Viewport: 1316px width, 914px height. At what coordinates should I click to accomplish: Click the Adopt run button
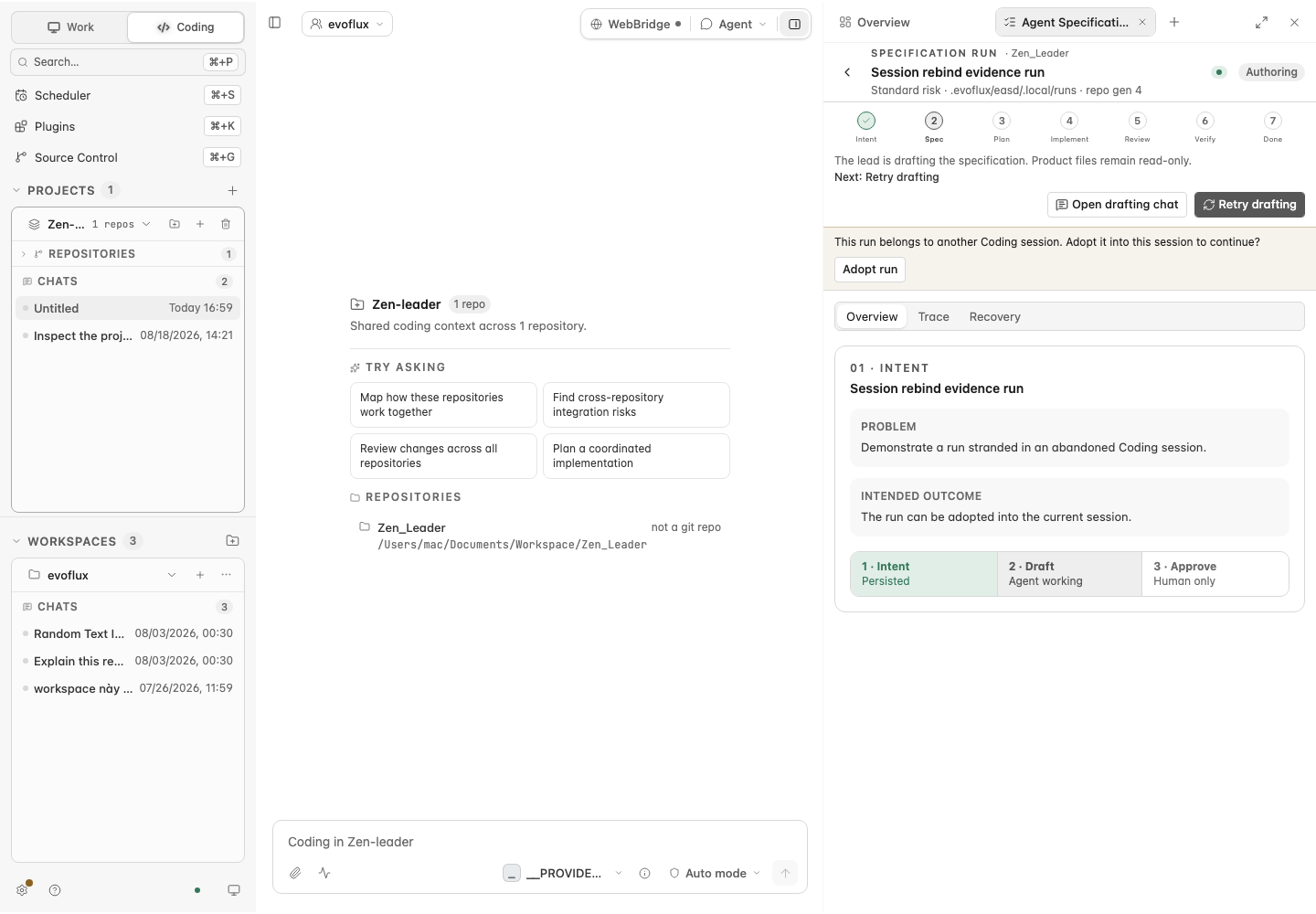tap(870, 269)
